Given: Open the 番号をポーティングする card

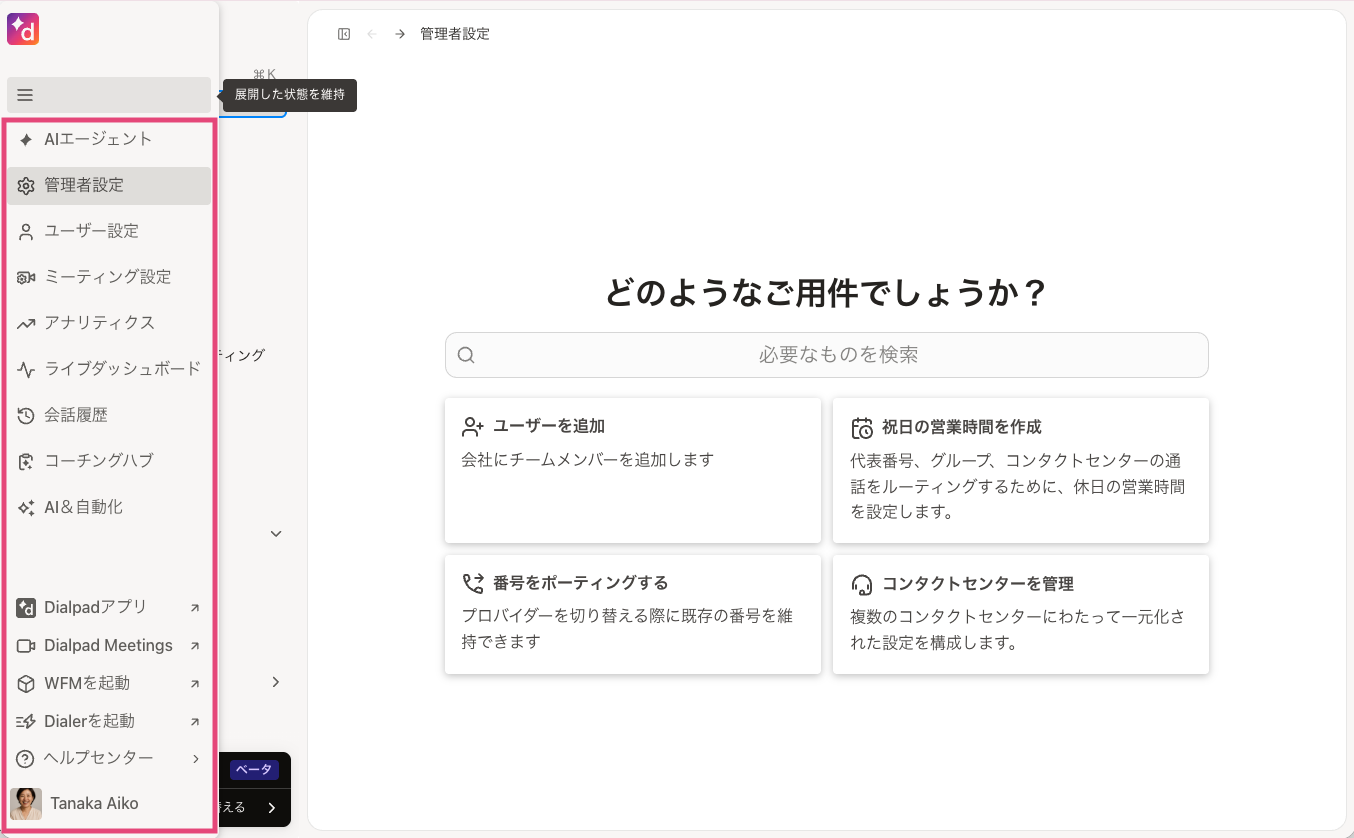Looking at the screenshot, I should coord(633,614).
